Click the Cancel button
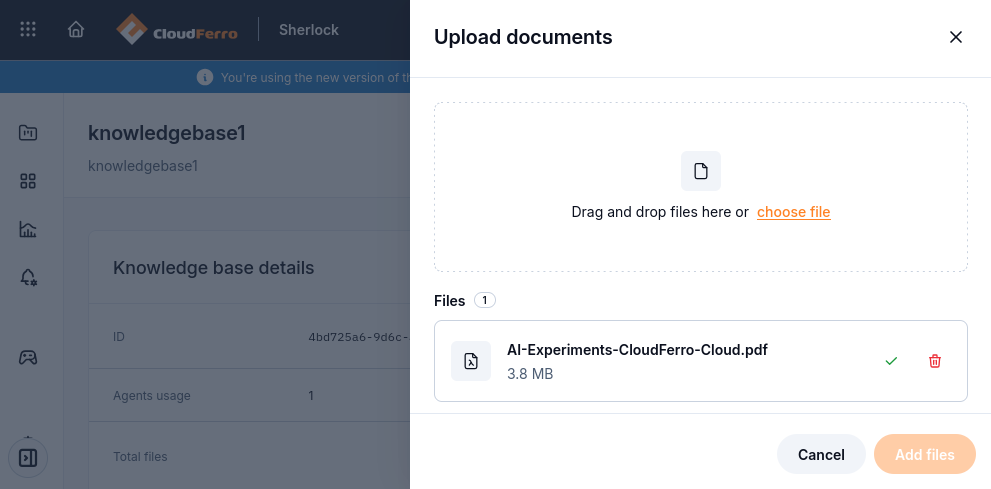The width and height of the screenshot is (991, 489). pyautogui.click(x=821, y=454)
